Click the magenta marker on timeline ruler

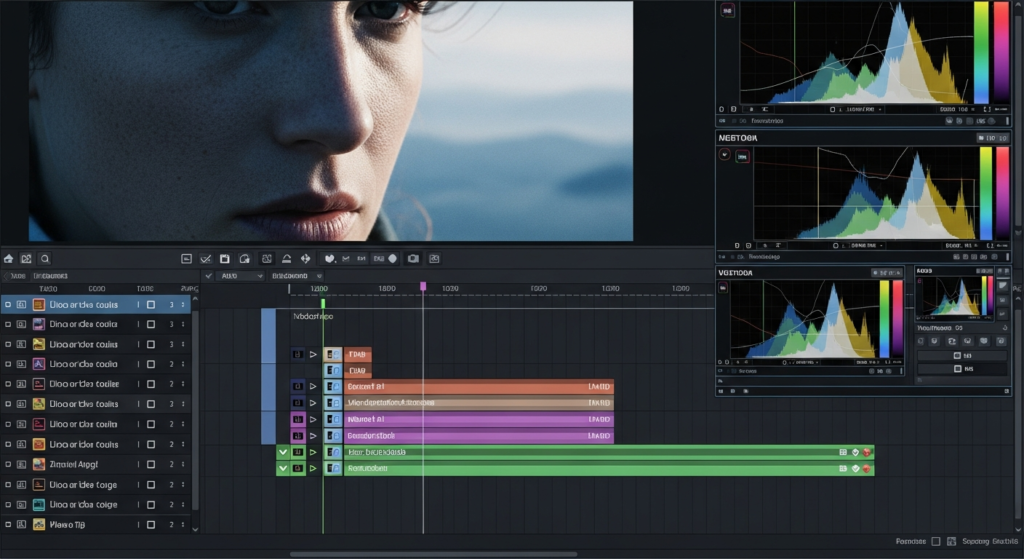point(423,286)
